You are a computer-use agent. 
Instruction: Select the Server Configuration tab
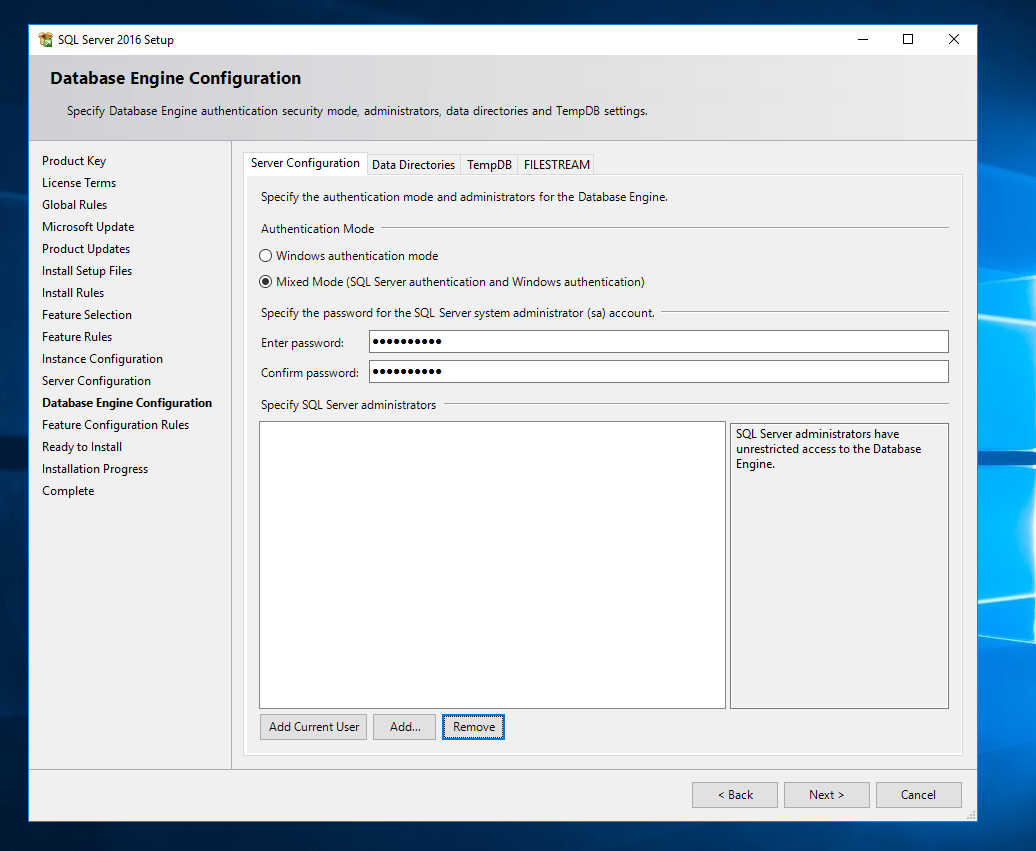pyautogui.click(x=305, y=163)
